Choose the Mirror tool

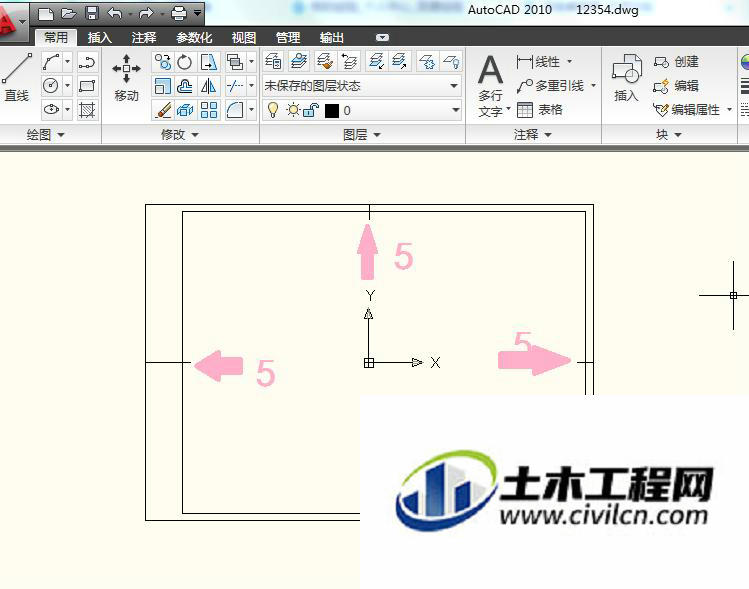pyautogui.click(x=209, y=86)
